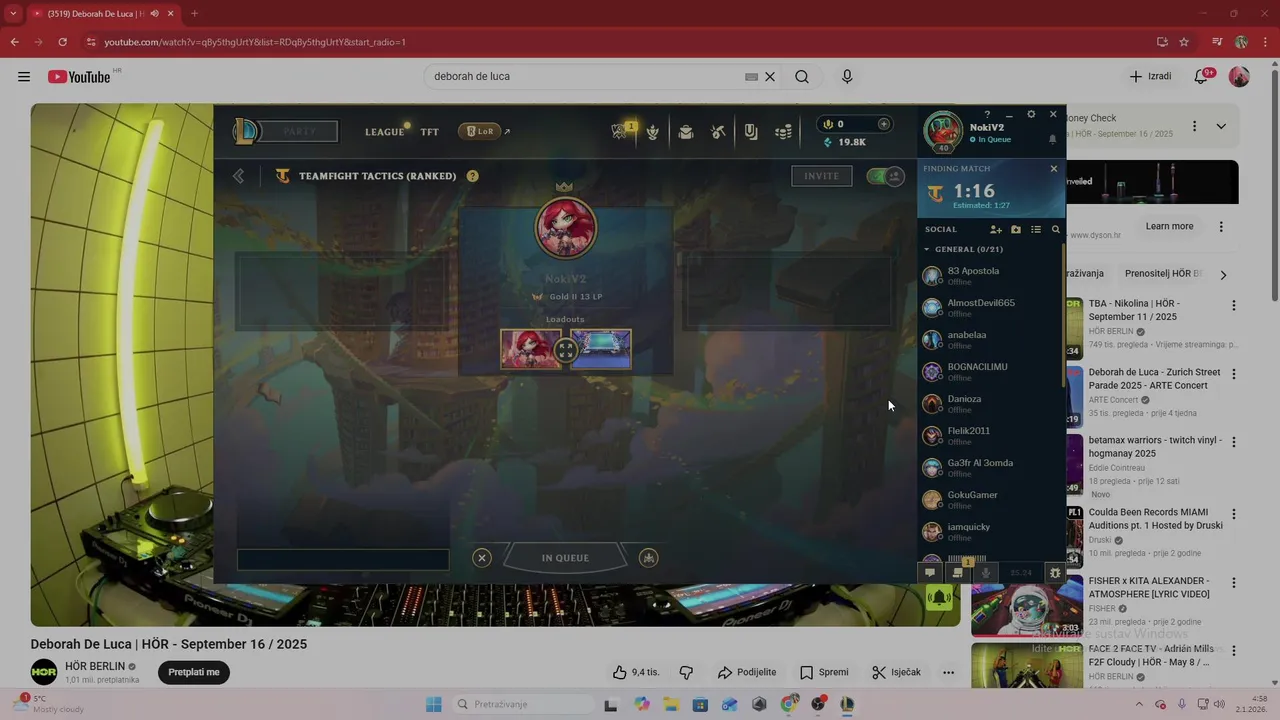Select friend GokuGamer
This screenshot has width=1280, height=720.
[x=990, y=500]
